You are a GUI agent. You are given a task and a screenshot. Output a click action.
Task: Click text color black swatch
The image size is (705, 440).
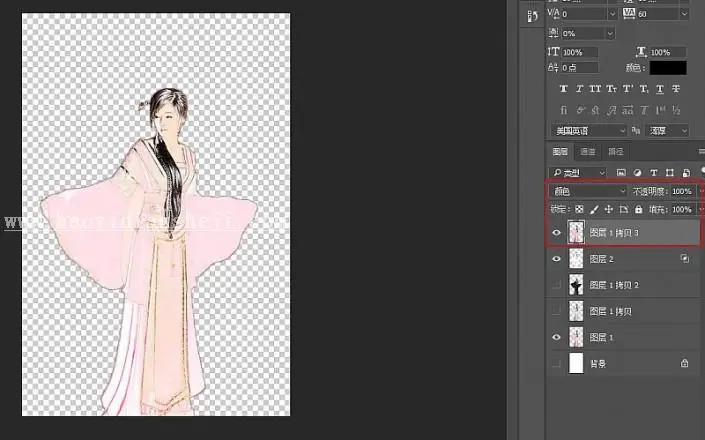pos(668,68)
